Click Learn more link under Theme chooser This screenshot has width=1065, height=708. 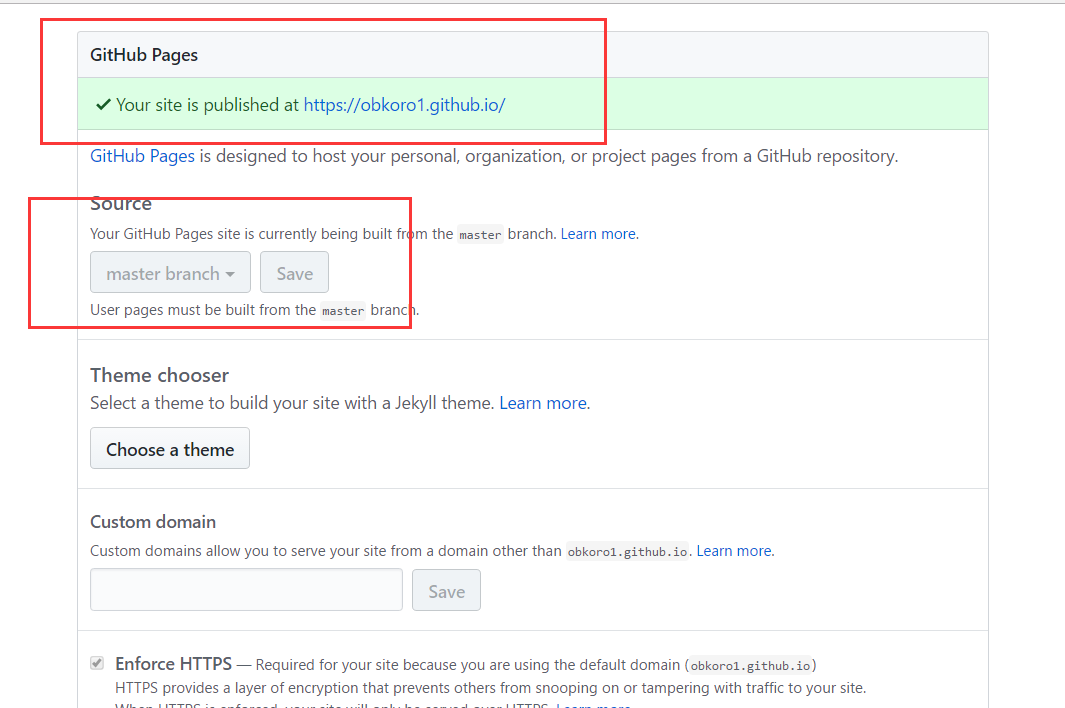coord(543,403)
